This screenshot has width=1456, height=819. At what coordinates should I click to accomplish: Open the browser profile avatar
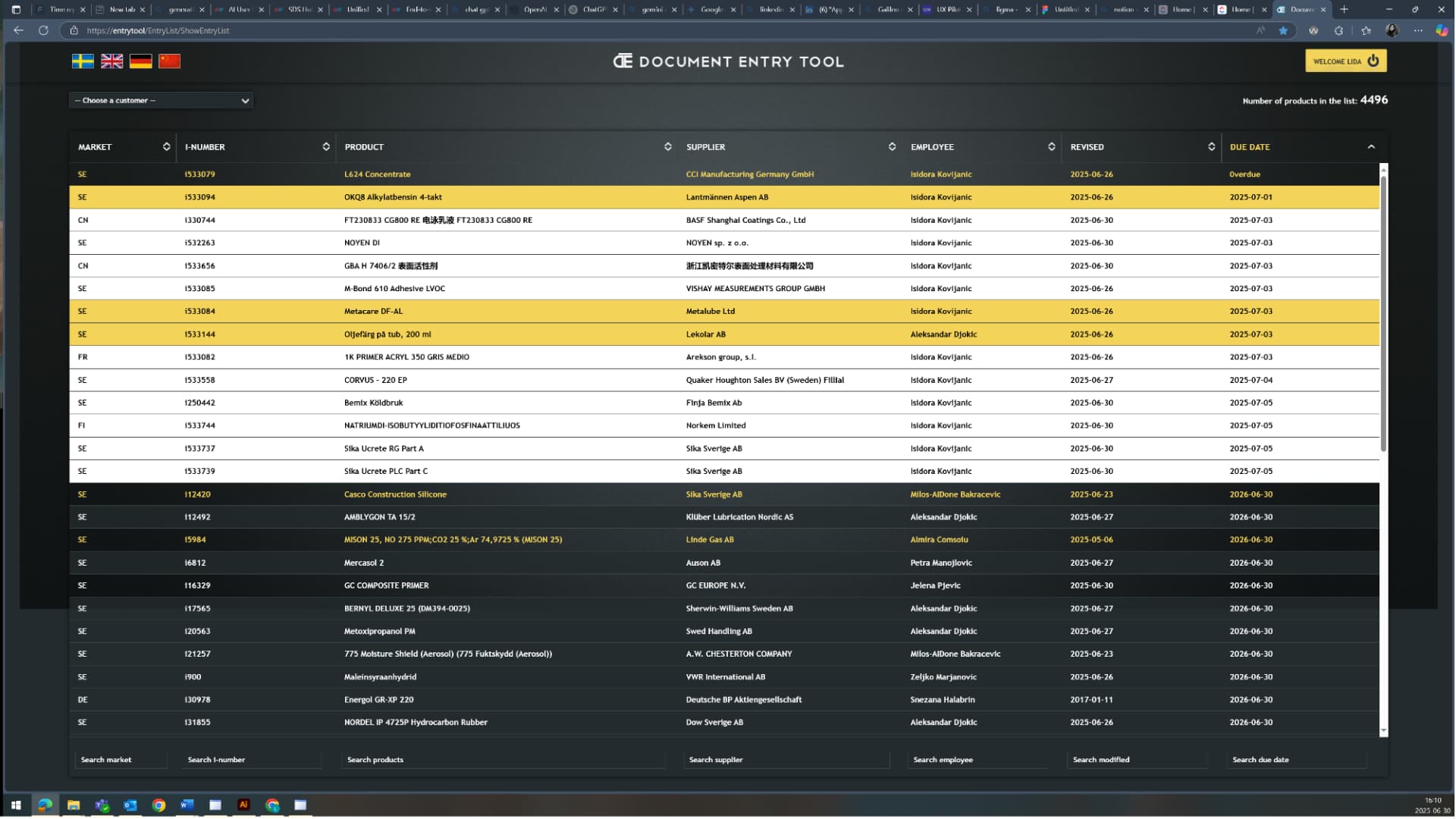pyautogui.click(x=1392, y=30)
